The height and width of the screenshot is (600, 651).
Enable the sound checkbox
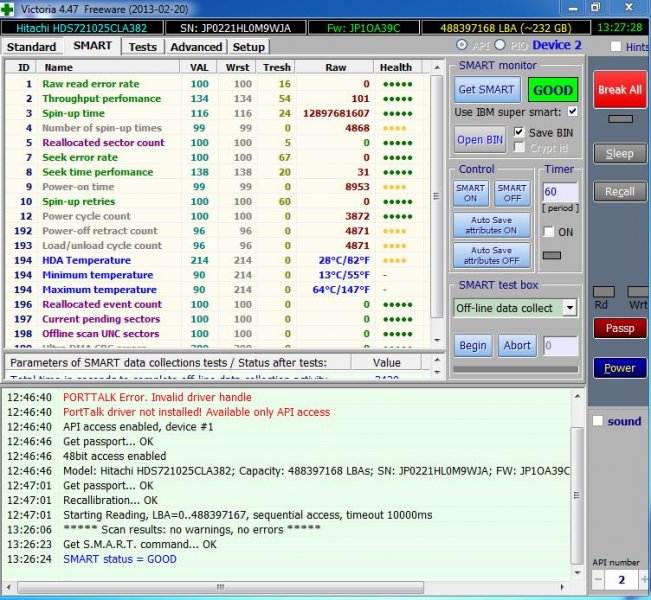point(598,421)
